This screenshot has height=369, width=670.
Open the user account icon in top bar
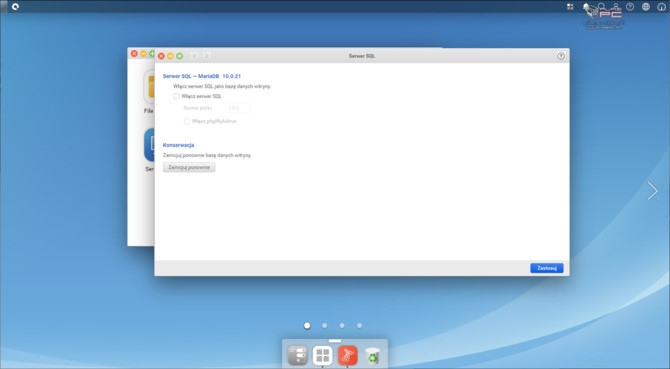click(x=616, y=6)
